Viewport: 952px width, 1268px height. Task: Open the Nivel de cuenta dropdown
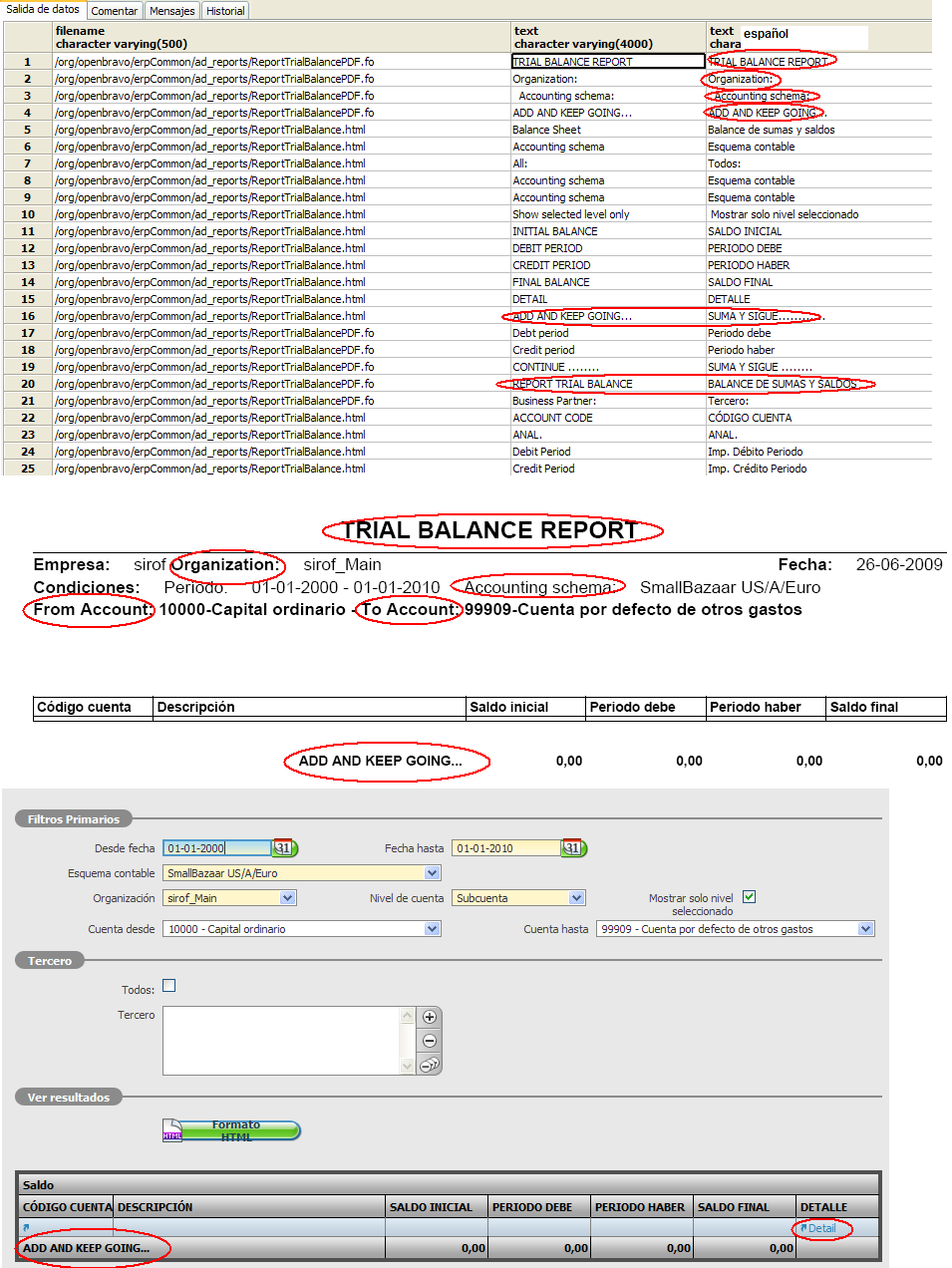tap(577, 898)
